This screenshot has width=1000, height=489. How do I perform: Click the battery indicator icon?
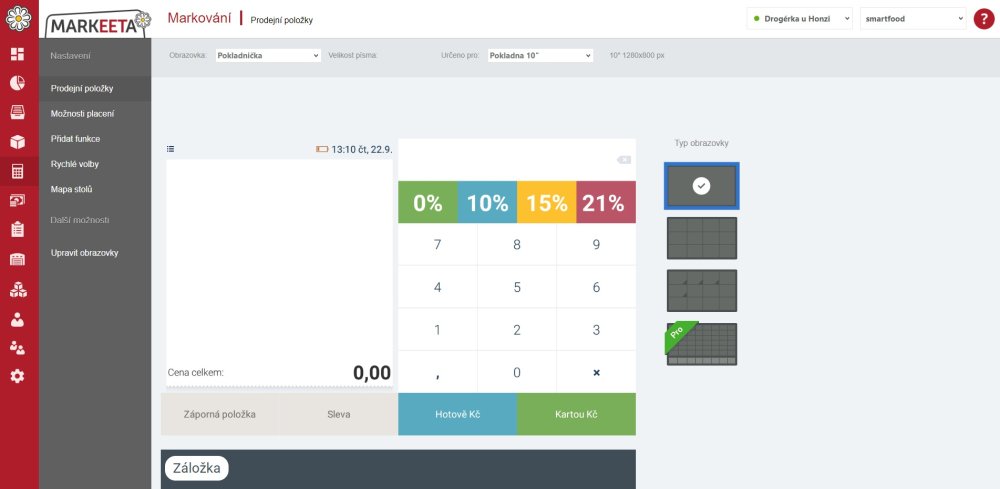pos(322,149)
